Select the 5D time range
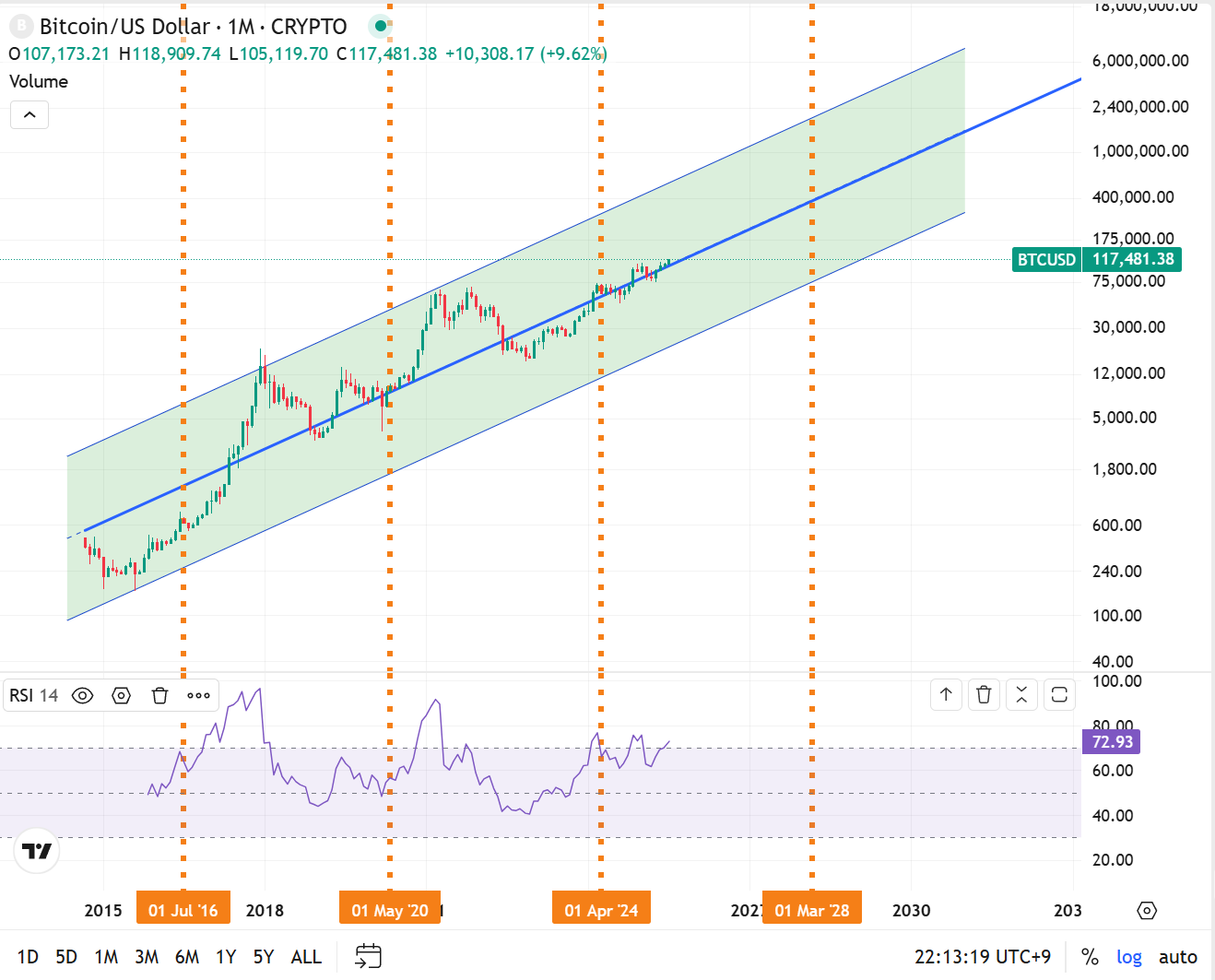The width and height of the screenshot is (1215, 980). pos(66,957)
